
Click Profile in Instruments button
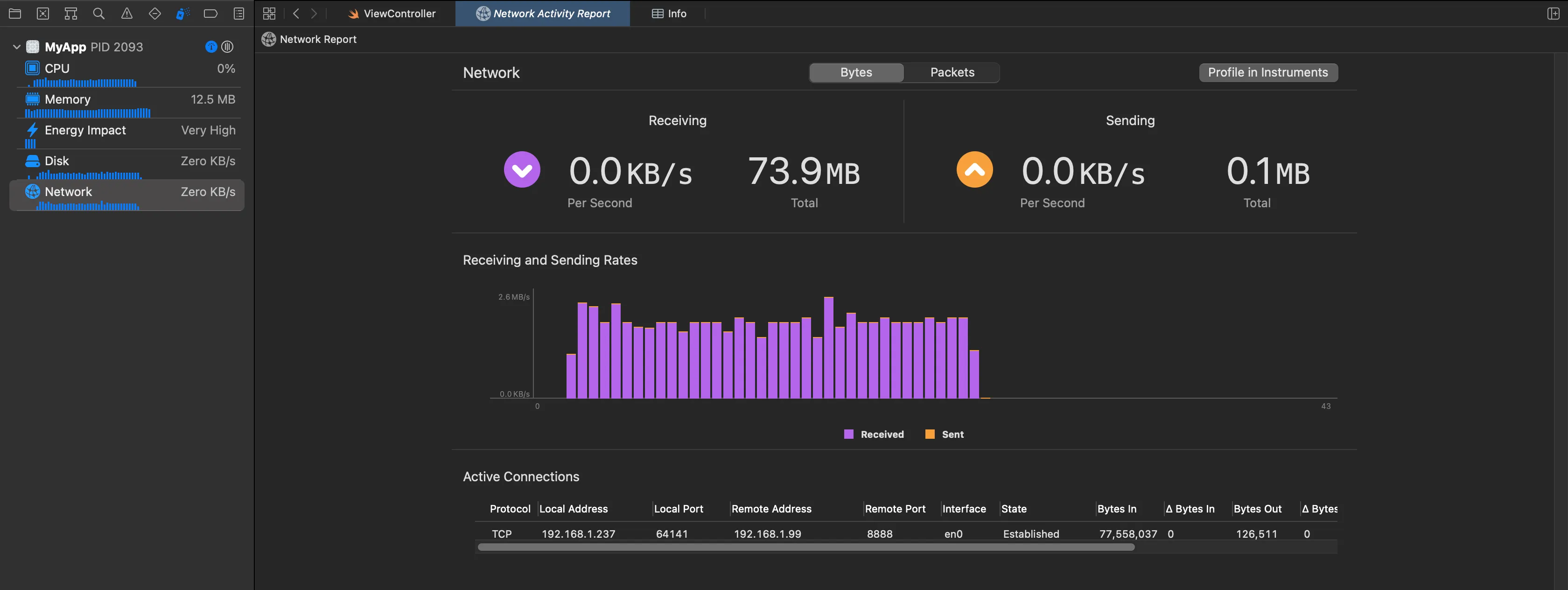[x=1268, y=72]
